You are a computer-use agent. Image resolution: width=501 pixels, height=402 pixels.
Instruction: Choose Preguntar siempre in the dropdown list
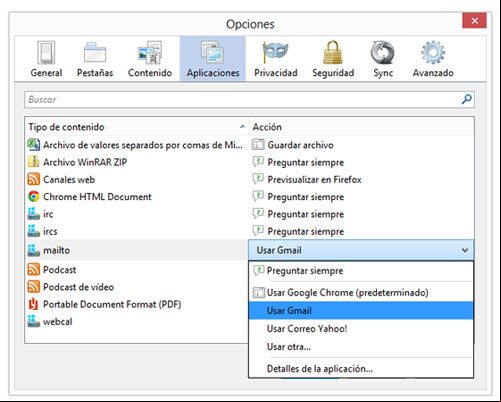coord(361,270)
